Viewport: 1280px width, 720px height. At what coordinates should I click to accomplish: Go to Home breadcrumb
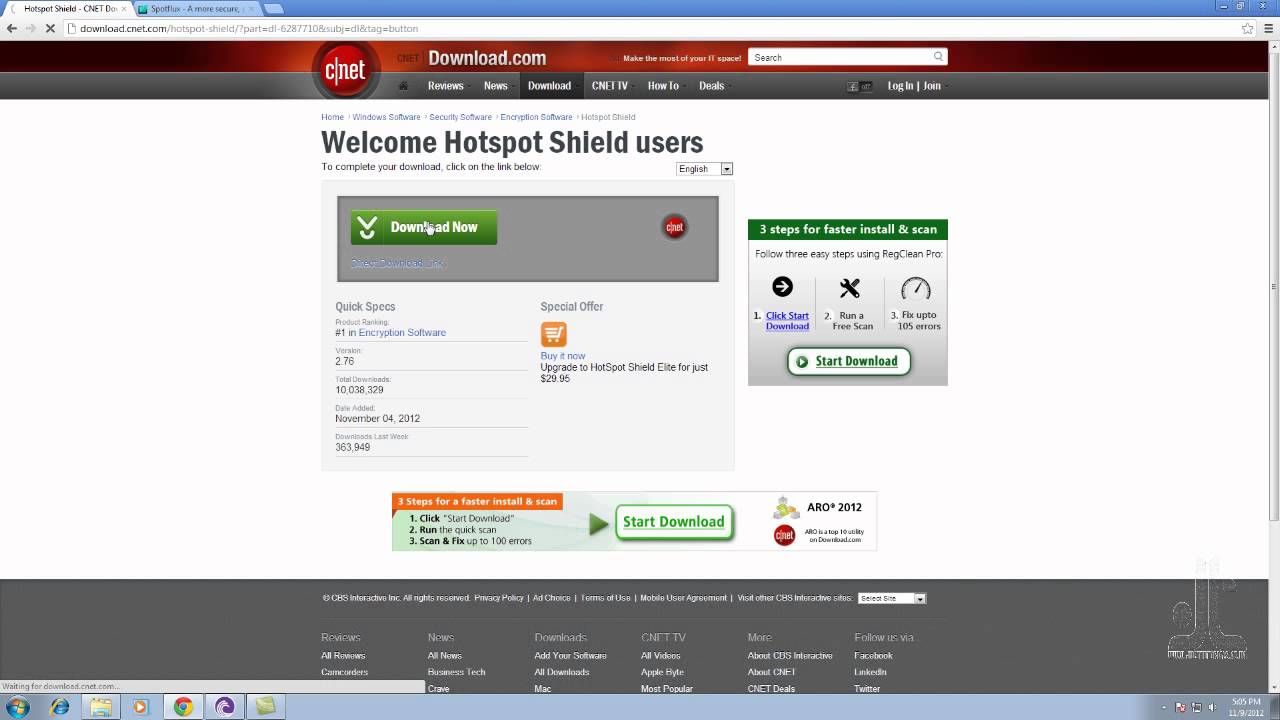point(332,117)
